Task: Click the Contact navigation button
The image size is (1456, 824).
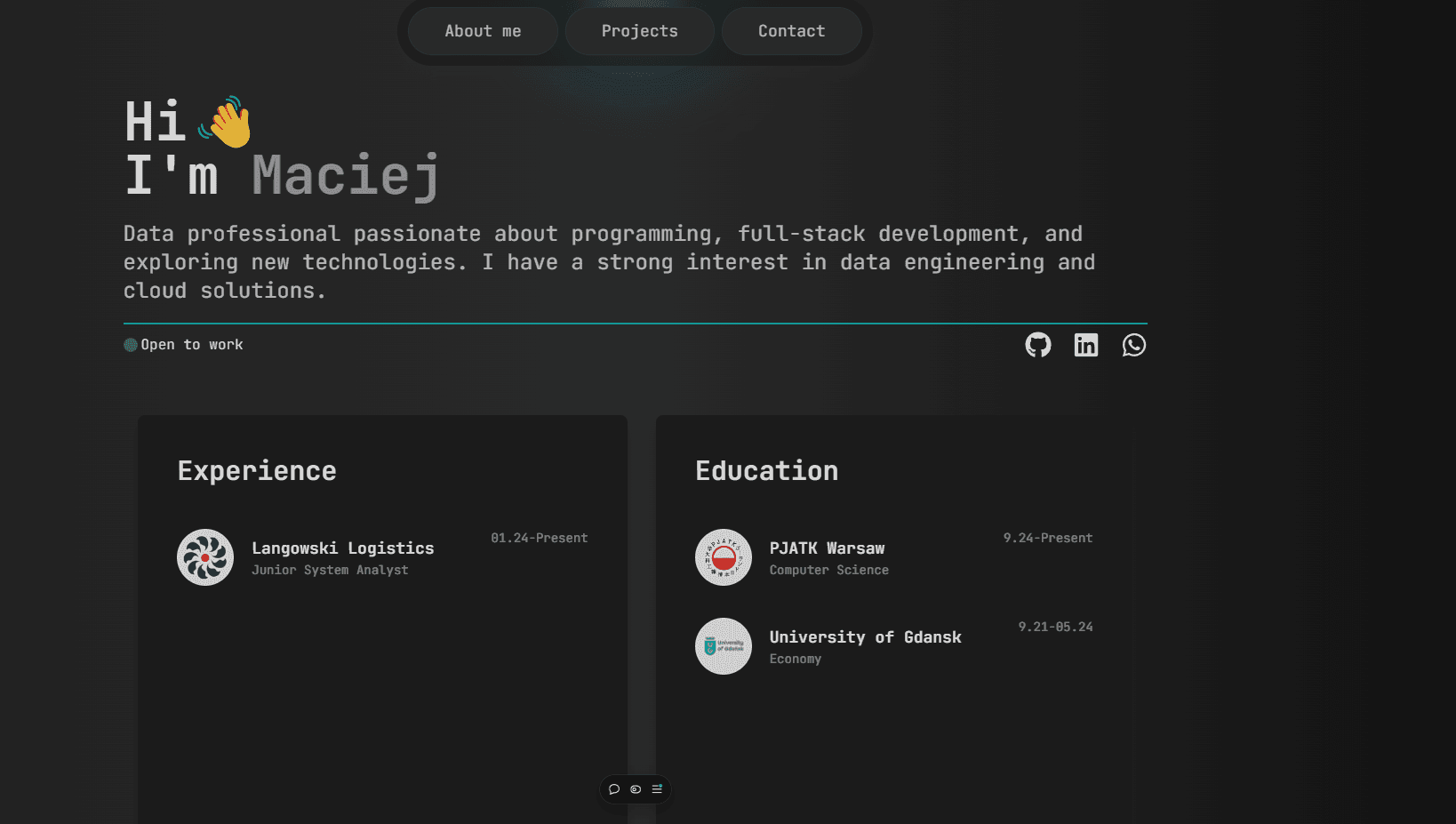Action: coord(791,30)
